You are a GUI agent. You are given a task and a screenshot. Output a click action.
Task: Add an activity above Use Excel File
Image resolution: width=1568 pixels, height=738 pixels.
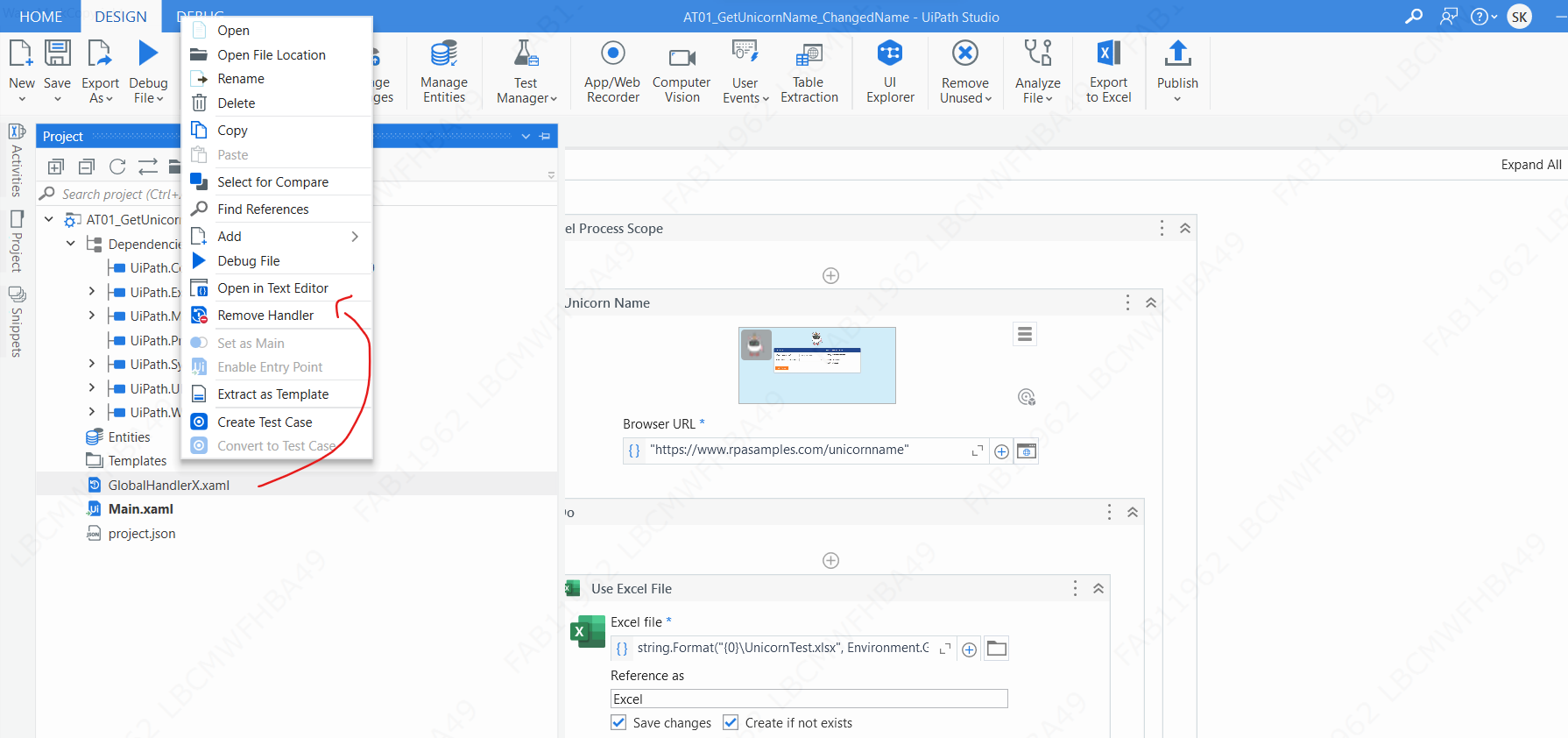[x=831, y=561]
